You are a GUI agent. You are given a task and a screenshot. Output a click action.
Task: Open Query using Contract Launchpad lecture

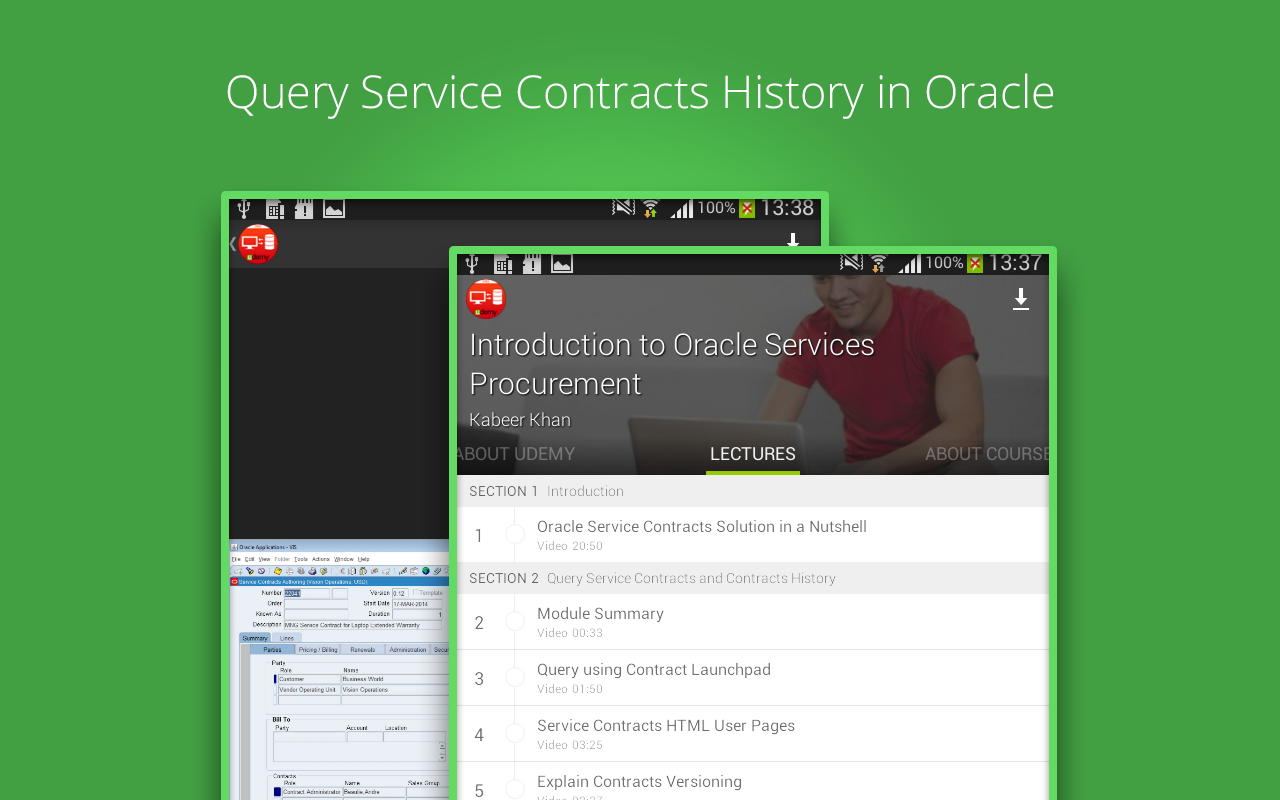[753, 678]
